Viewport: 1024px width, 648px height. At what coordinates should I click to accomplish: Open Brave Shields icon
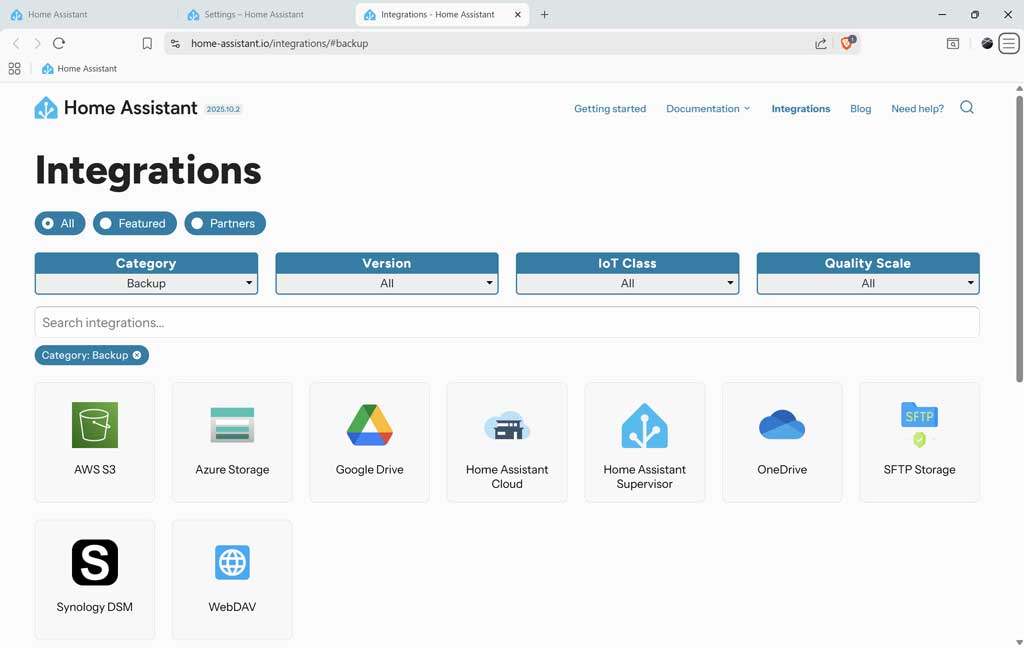coord(847,42)
